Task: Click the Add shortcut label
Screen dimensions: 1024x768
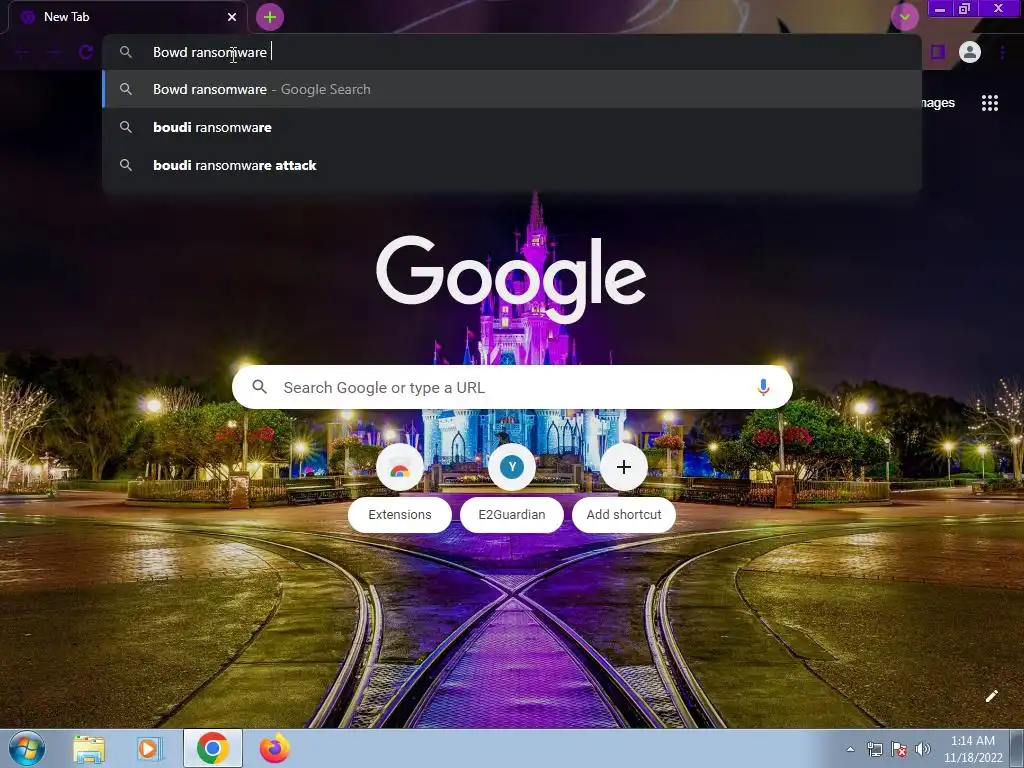Action: click(624, 515)
